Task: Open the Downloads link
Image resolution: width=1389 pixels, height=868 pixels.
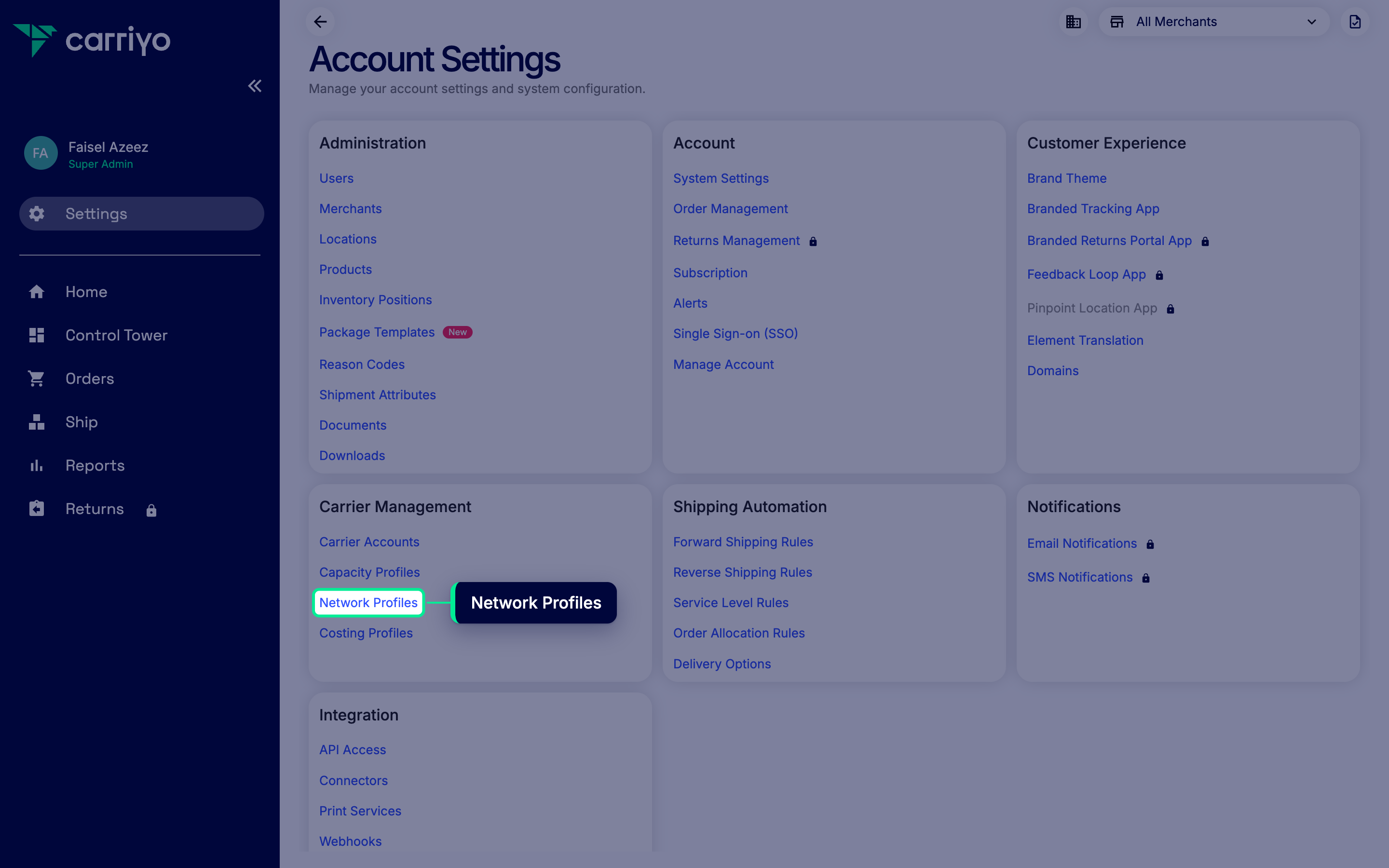Action: point(352,455)
